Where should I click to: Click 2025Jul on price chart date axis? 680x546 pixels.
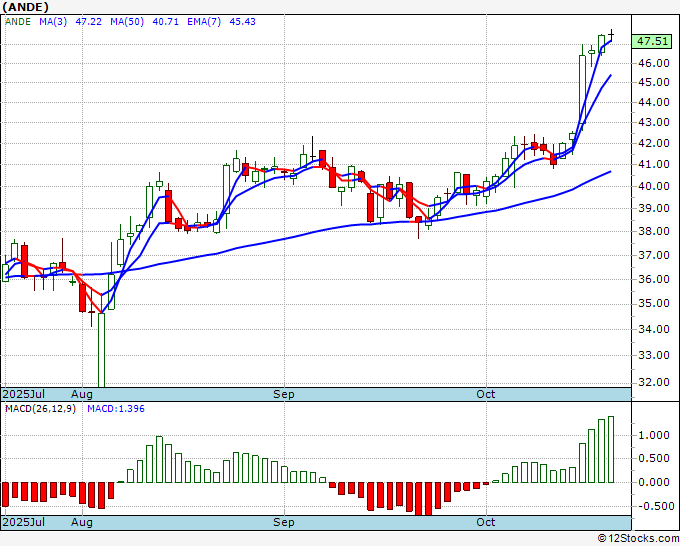coord(24,394)
